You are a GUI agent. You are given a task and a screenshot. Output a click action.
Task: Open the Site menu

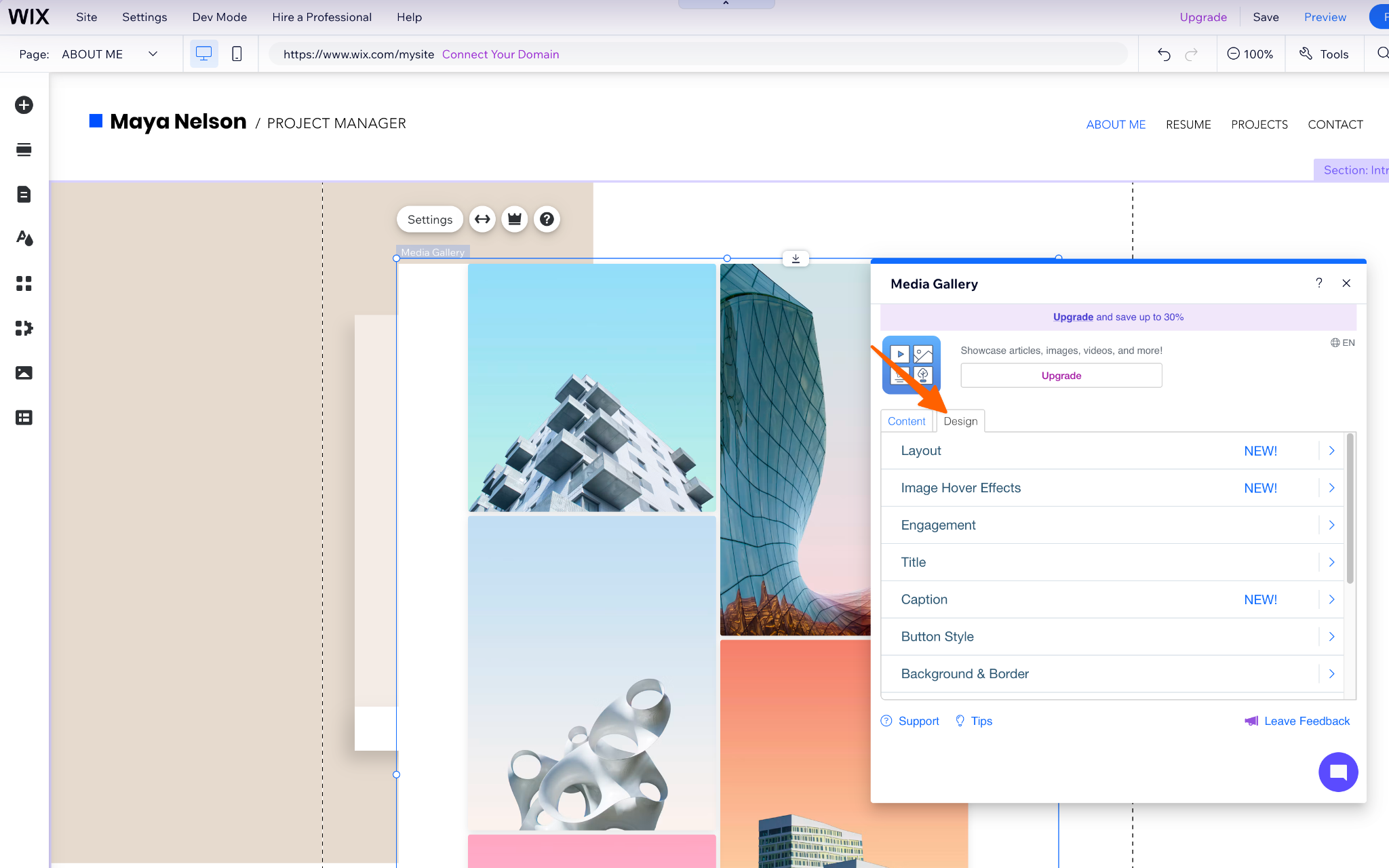(86, 17)
